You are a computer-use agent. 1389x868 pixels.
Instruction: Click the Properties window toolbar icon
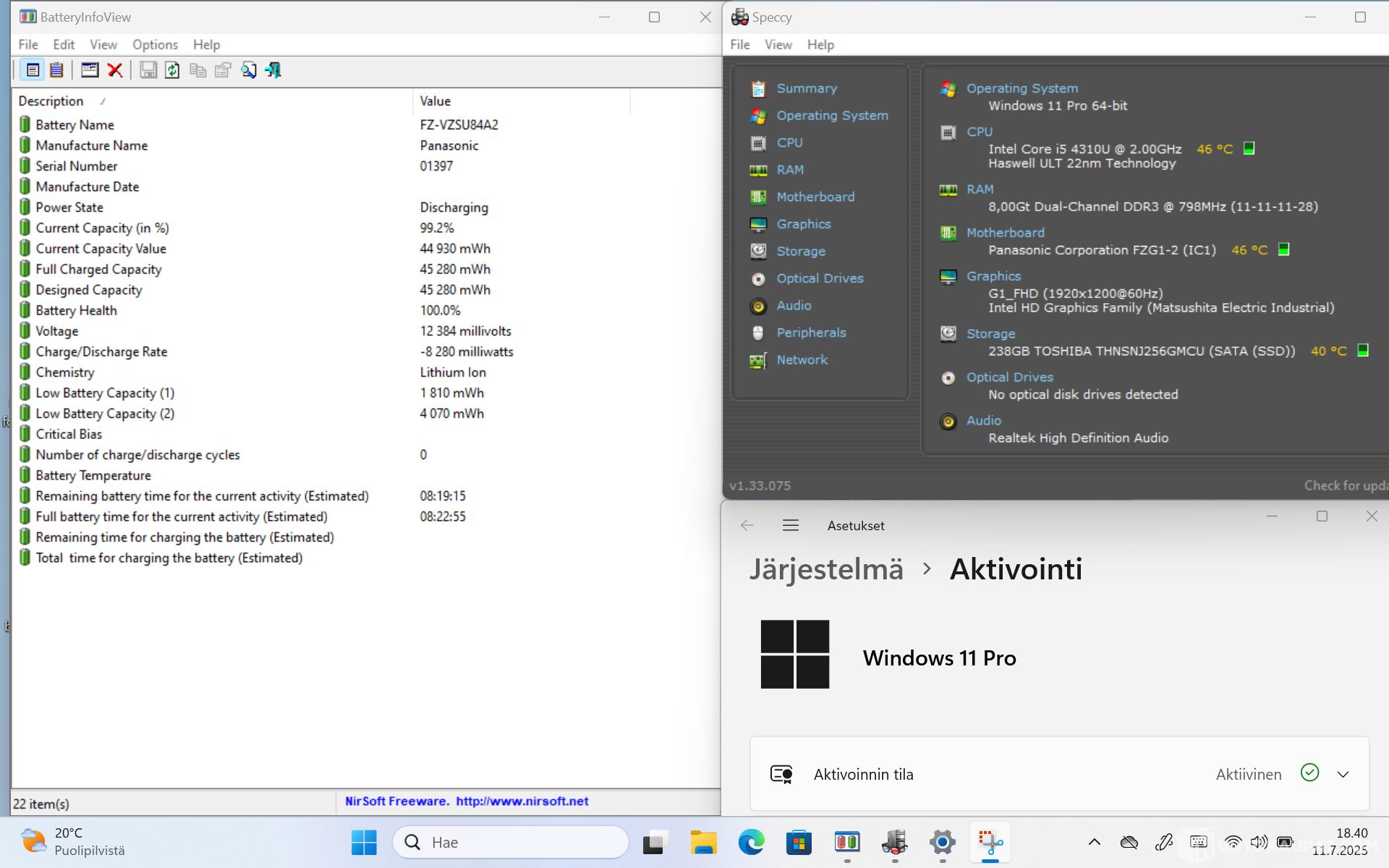(x=90, y=70)
